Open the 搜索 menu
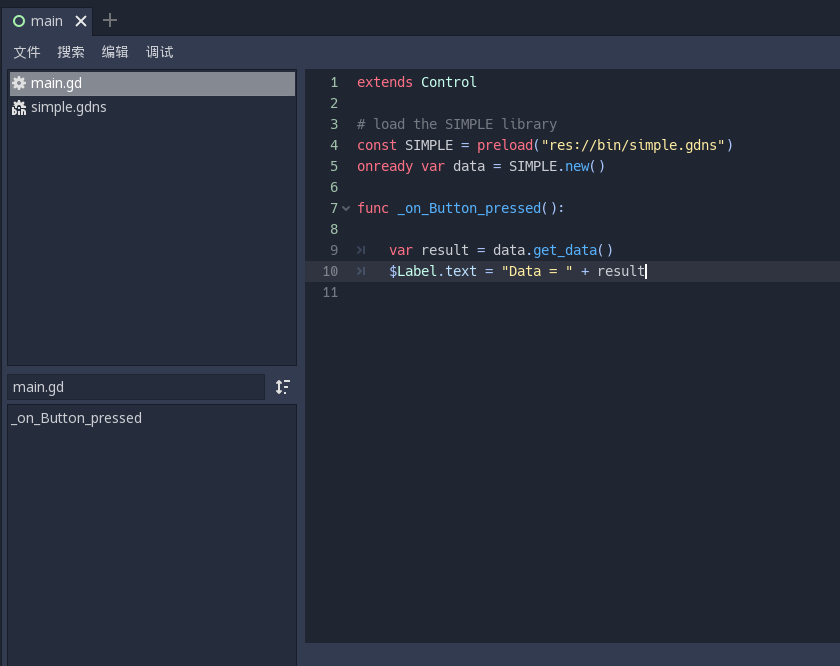 (x=70, y=51)
